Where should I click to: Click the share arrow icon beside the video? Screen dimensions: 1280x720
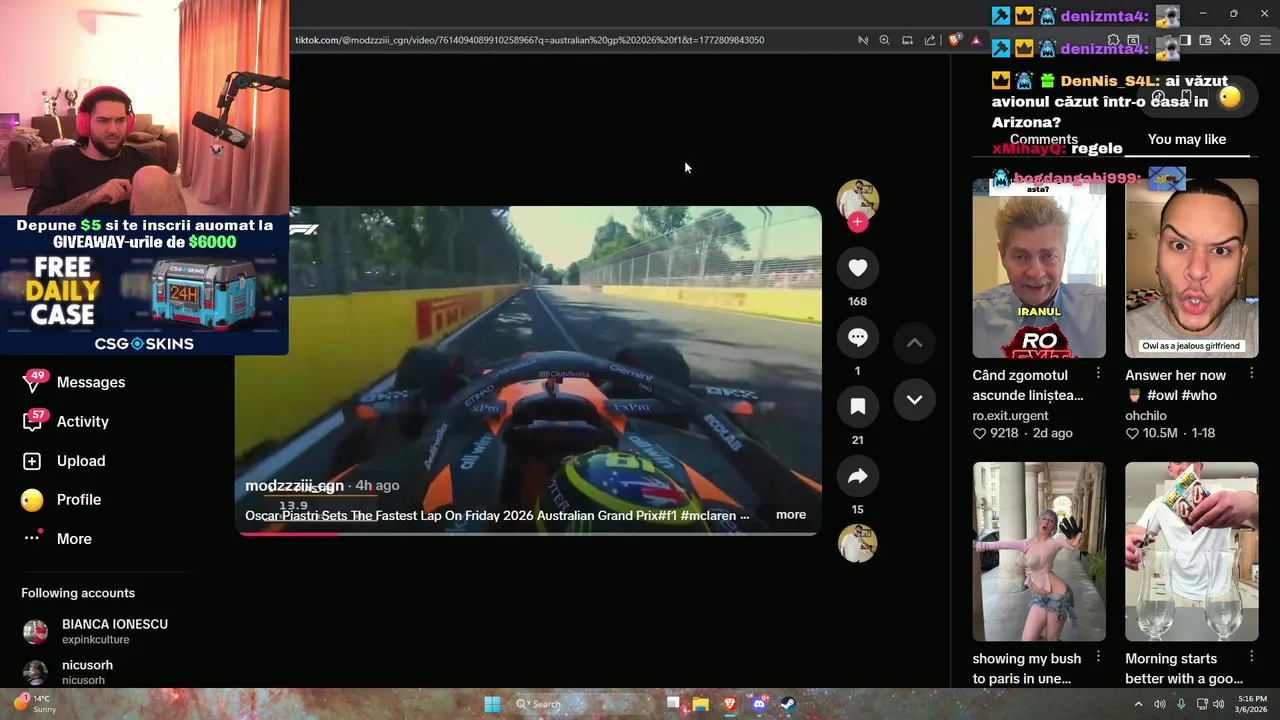click(x=857, y=476)
